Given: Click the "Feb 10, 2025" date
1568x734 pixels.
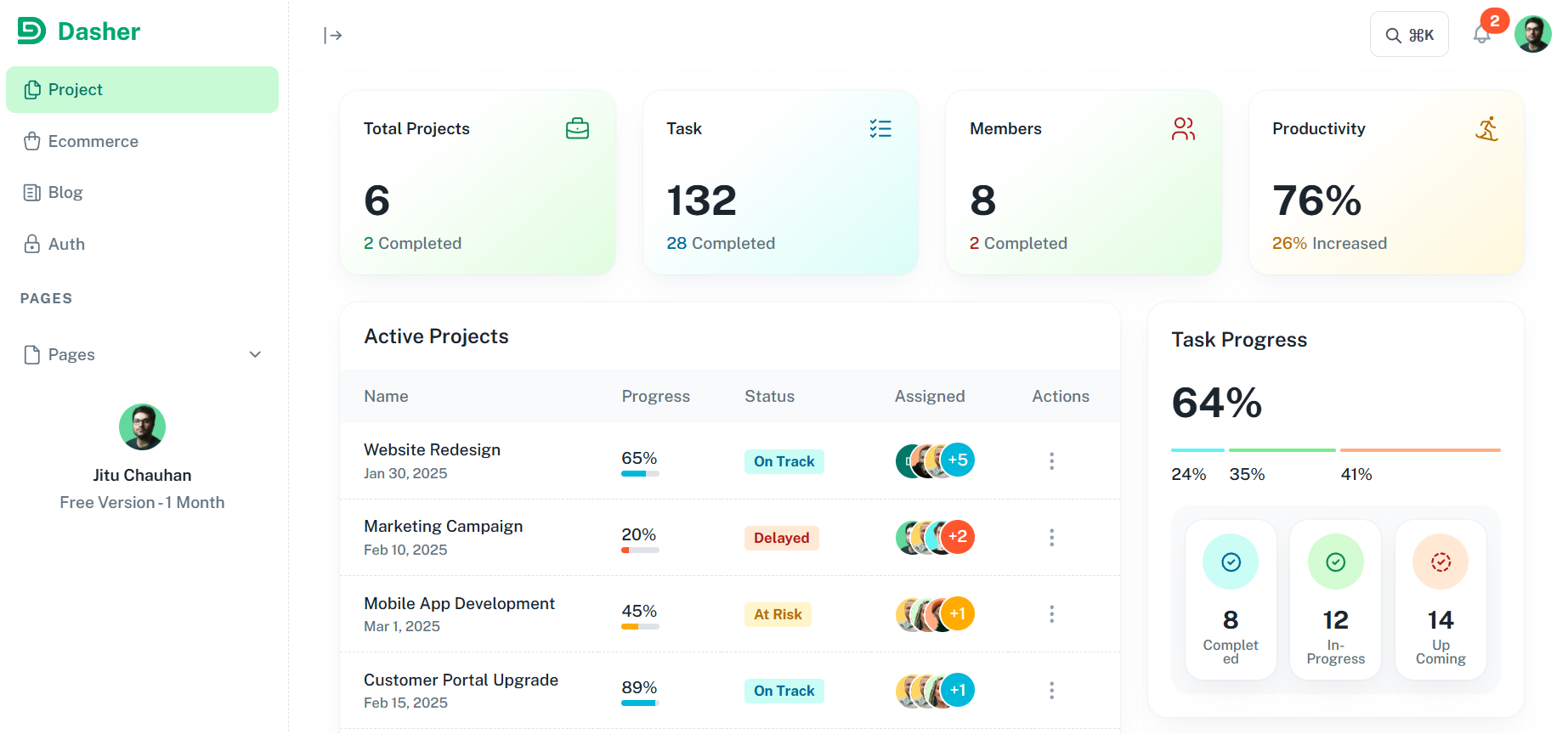Looking at the screenshot, I should 405,550.
